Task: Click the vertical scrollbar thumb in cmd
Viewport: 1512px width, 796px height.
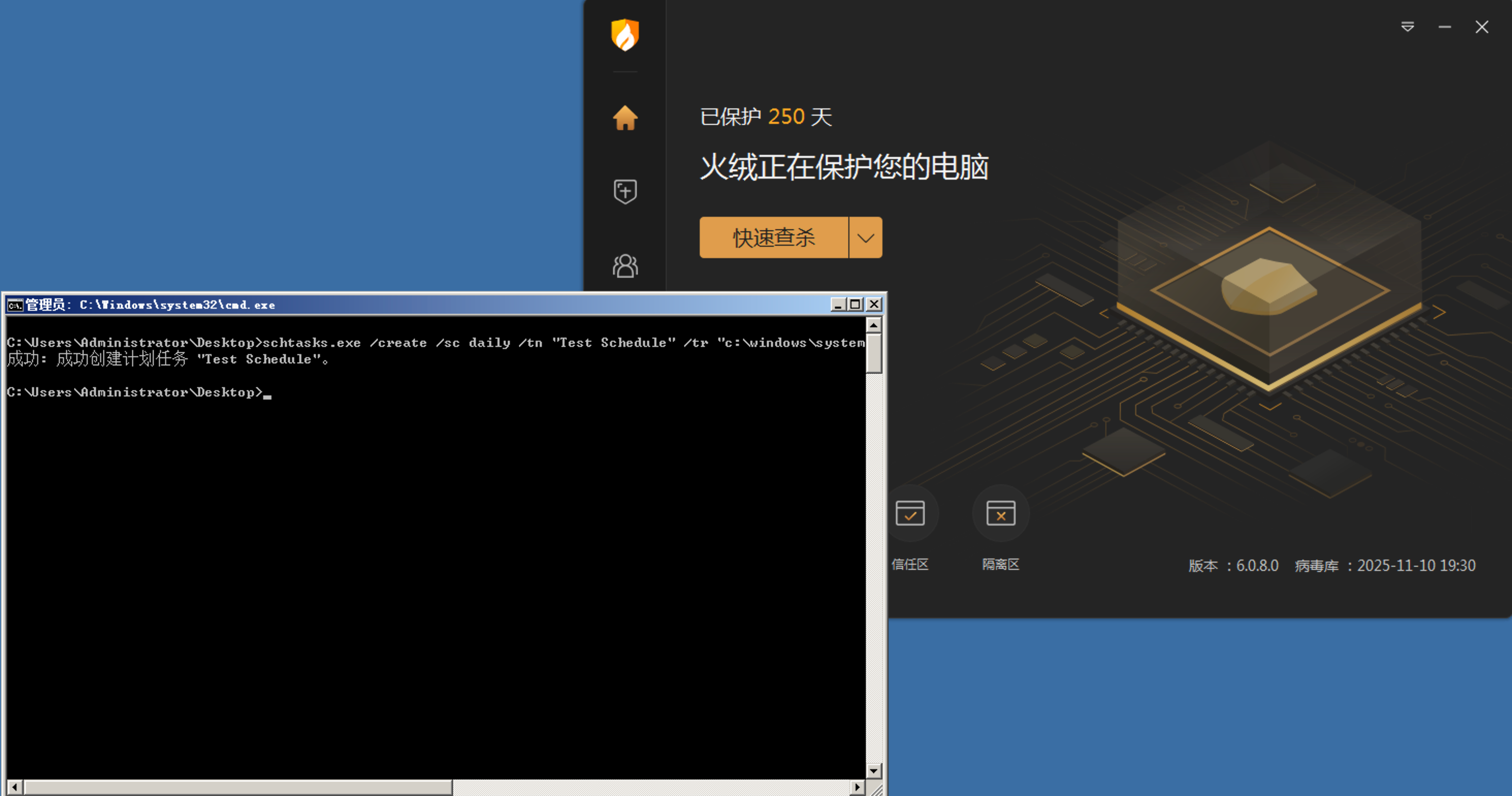Action: 873,354
